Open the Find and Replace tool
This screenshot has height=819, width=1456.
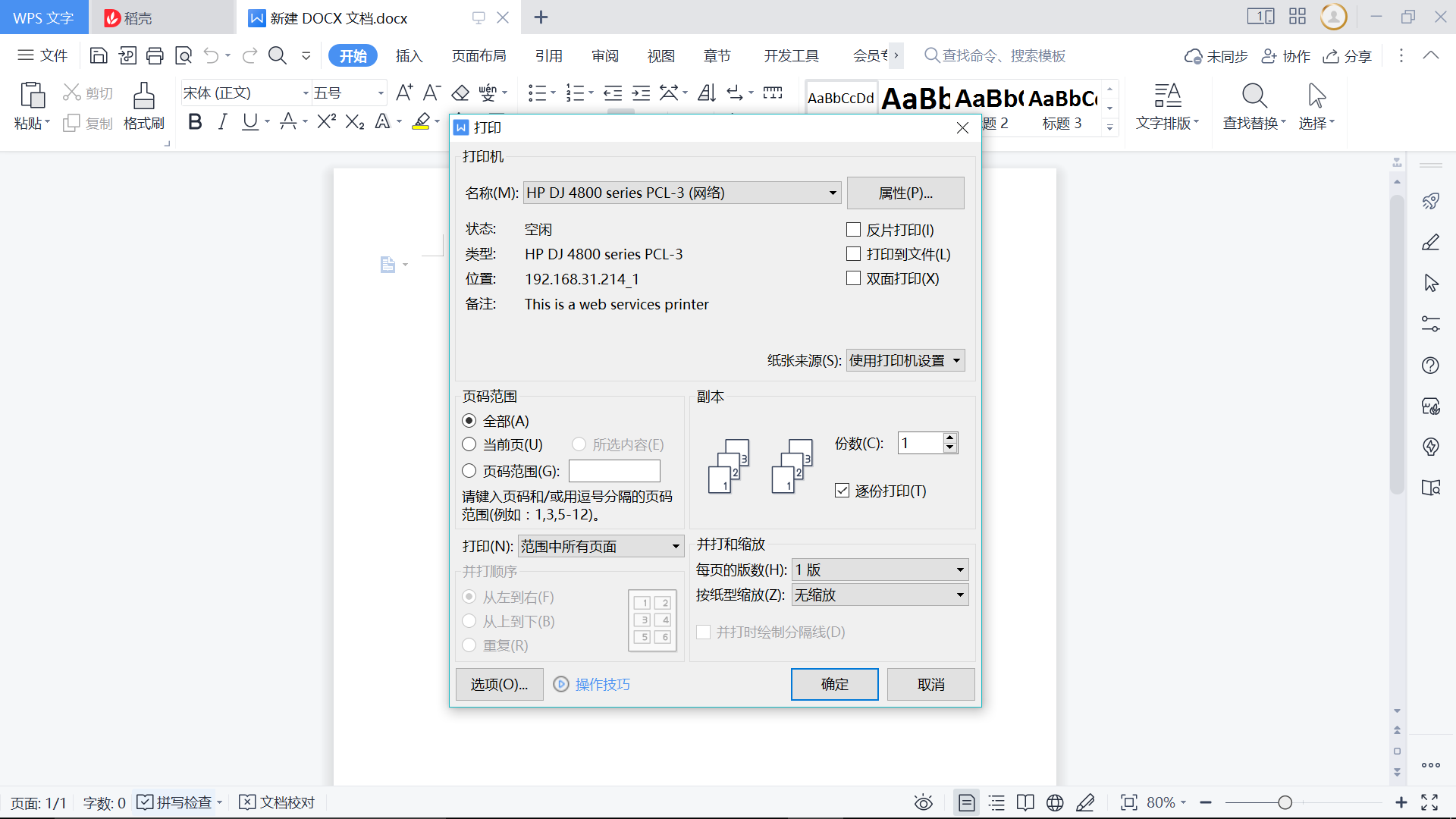[1253, 106]
